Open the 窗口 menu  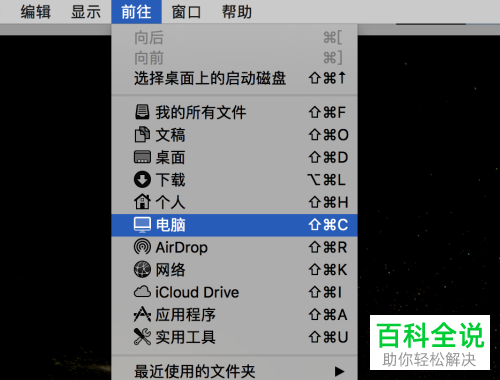186,12
